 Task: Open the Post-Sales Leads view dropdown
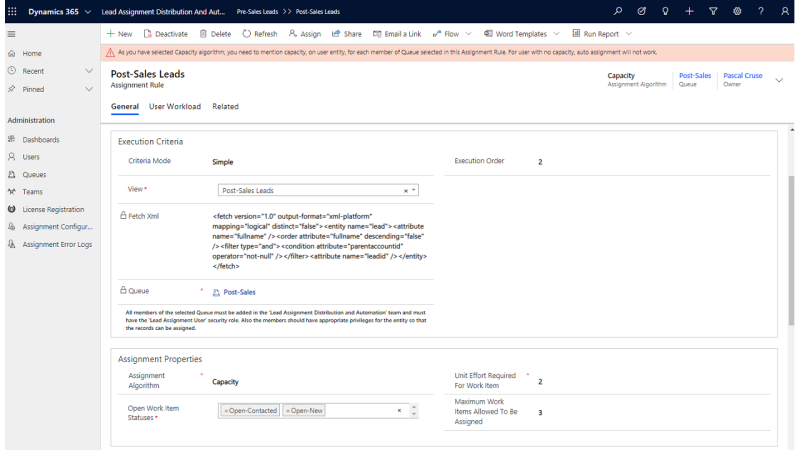[414, 190]
